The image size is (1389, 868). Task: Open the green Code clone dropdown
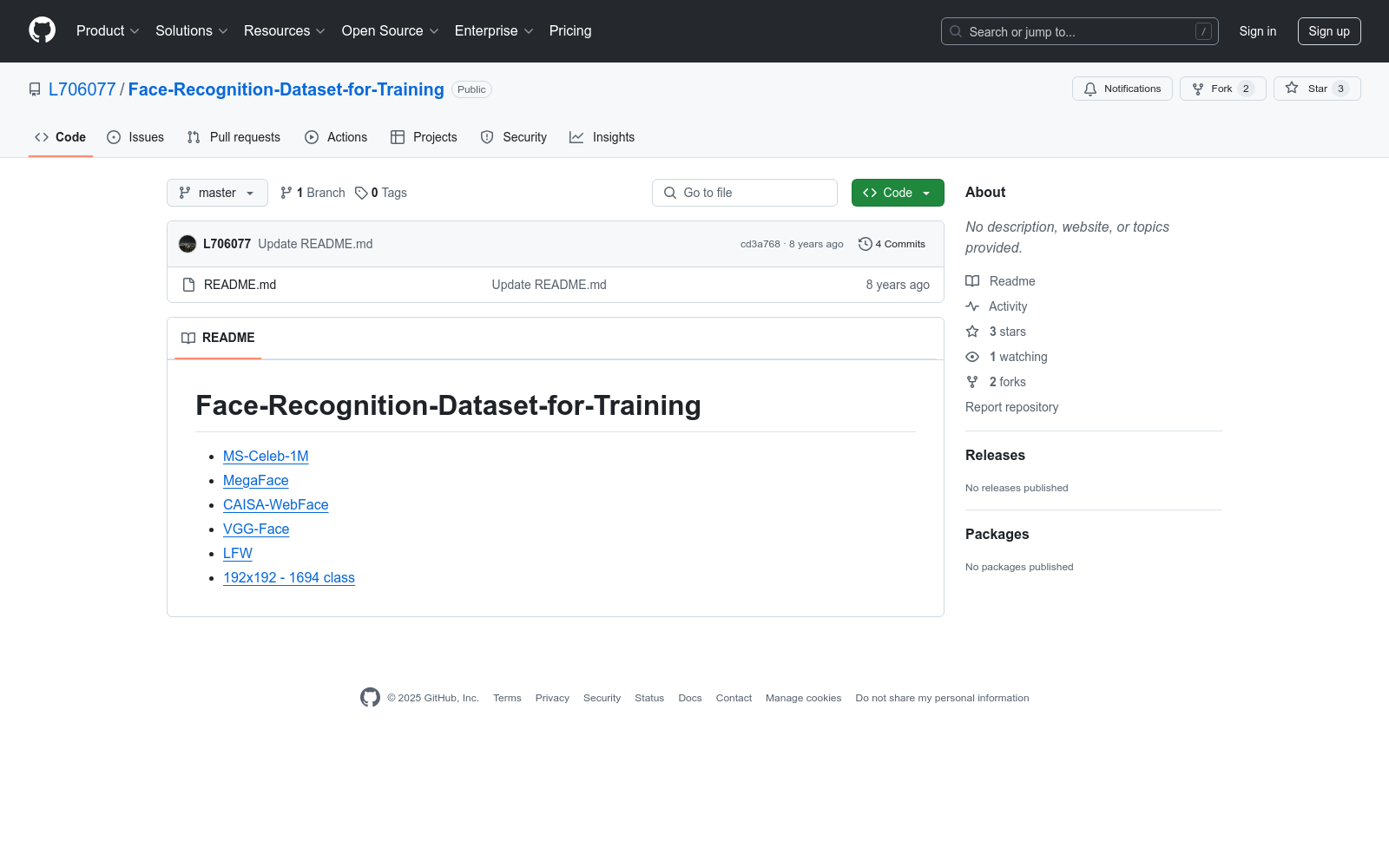coord(898,193)
